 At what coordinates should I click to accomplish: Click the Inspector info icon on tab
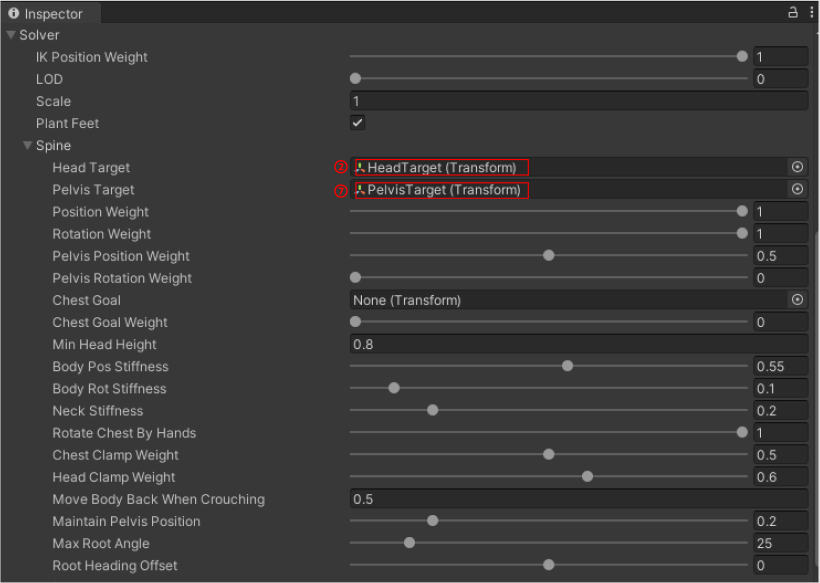(x=14, y=13)
